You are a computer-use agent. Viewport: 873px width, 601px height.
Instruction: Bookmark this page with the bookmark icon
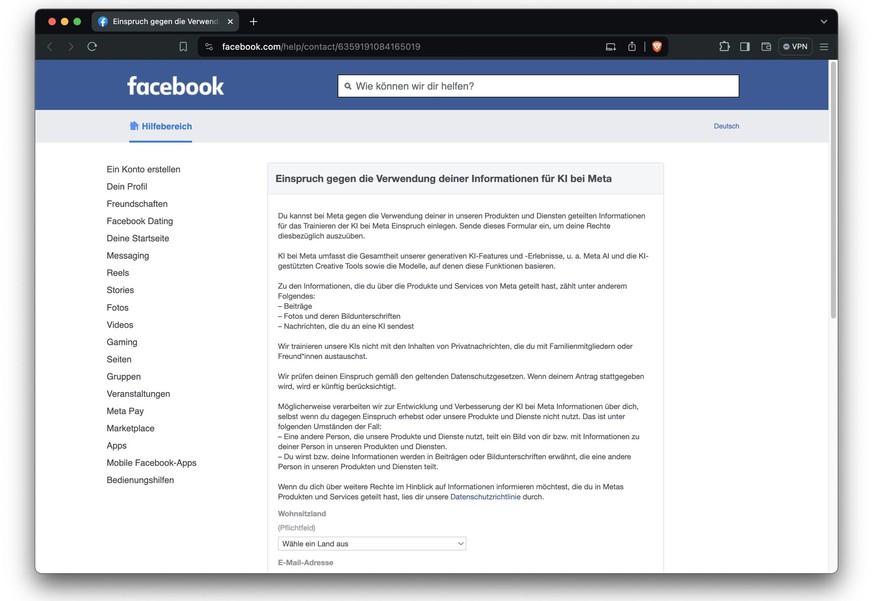(x=183, y=47)
